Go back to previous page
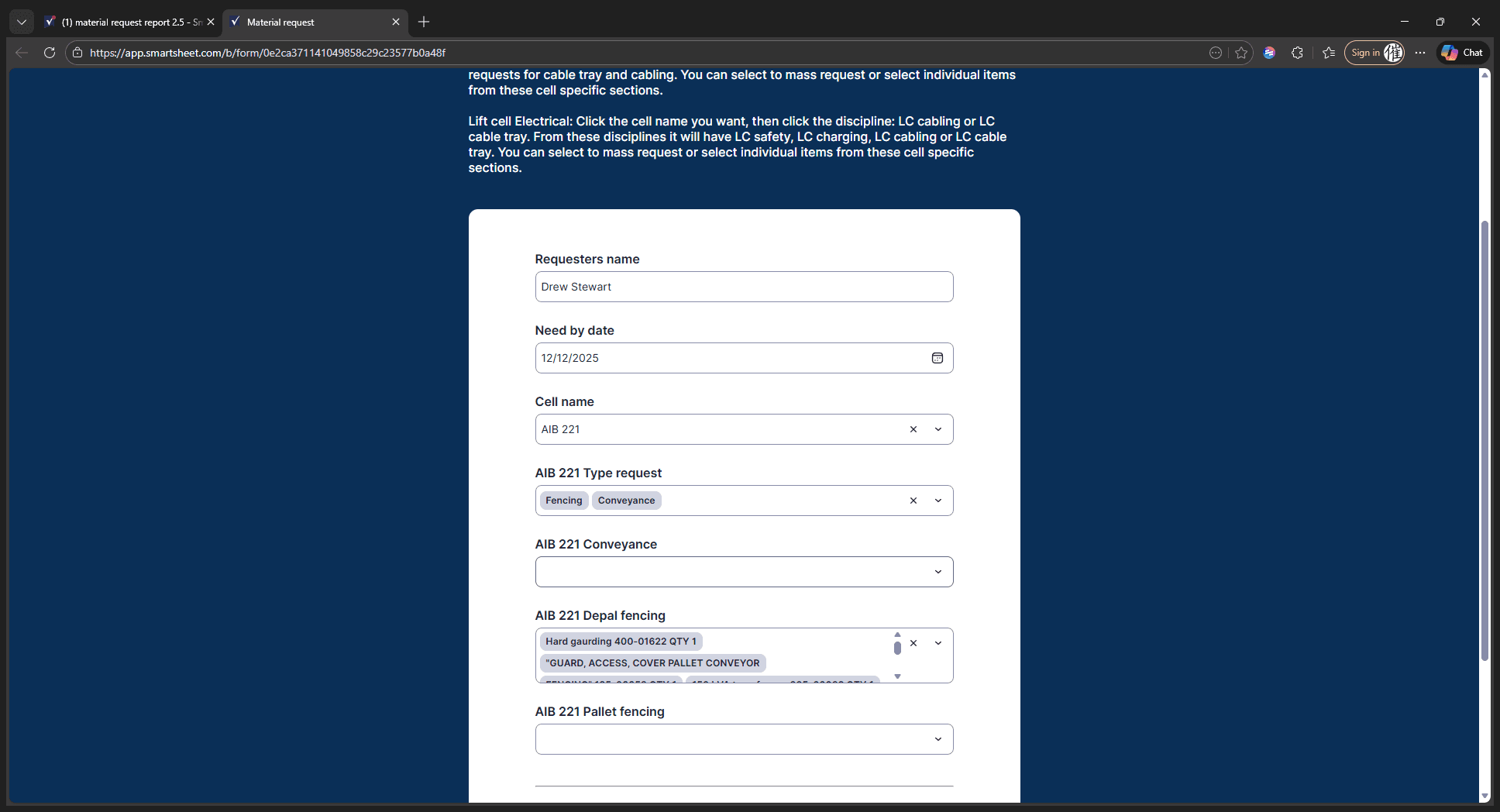 coord(22,53)
